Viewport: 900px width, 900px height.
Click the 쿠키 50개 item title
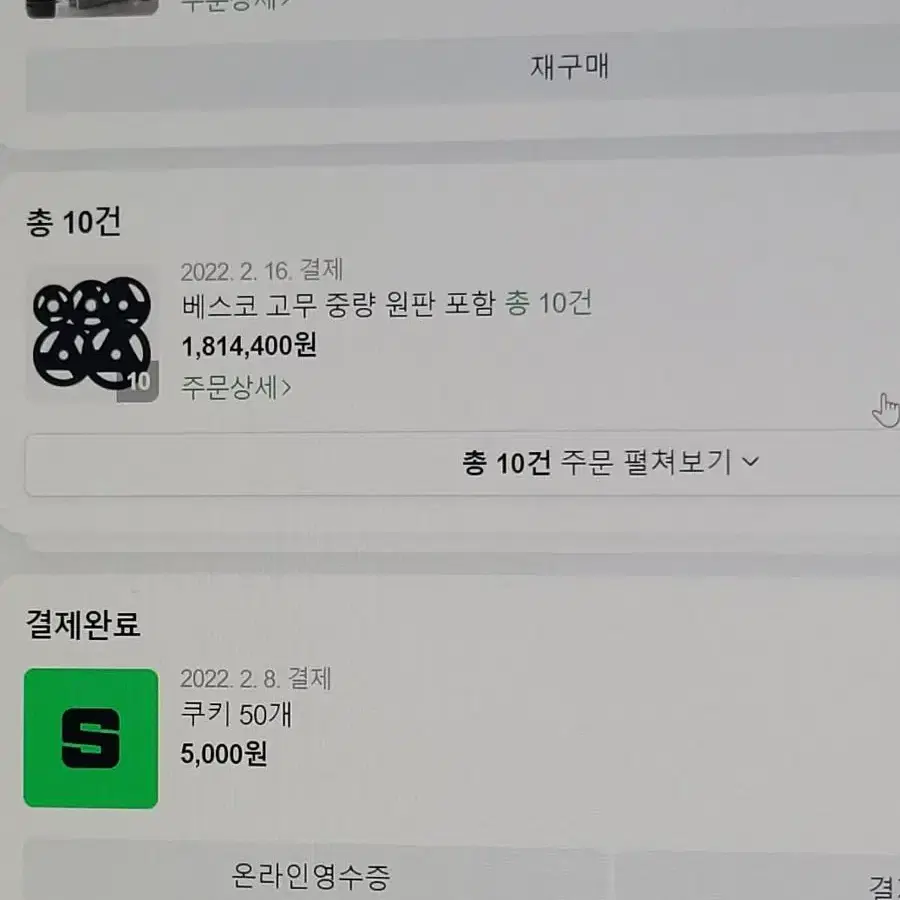(236, 715)
